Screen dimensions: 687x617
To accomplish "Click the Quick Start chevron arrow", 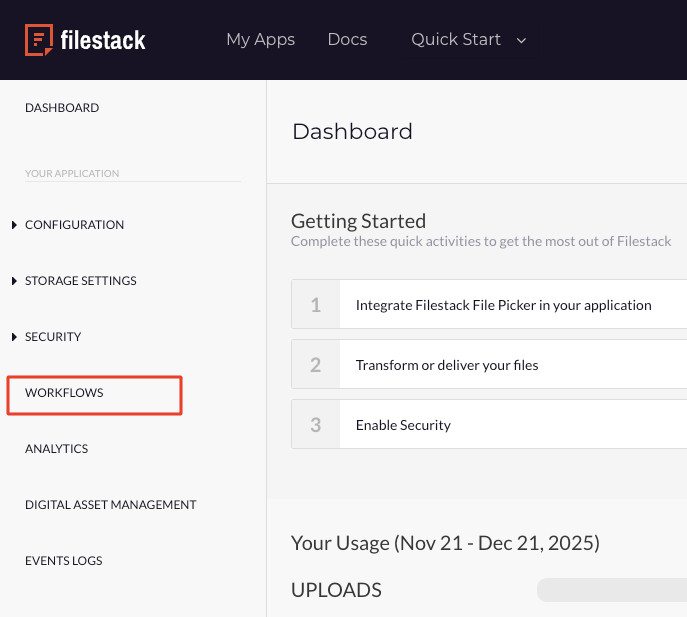I will [521, 41].
